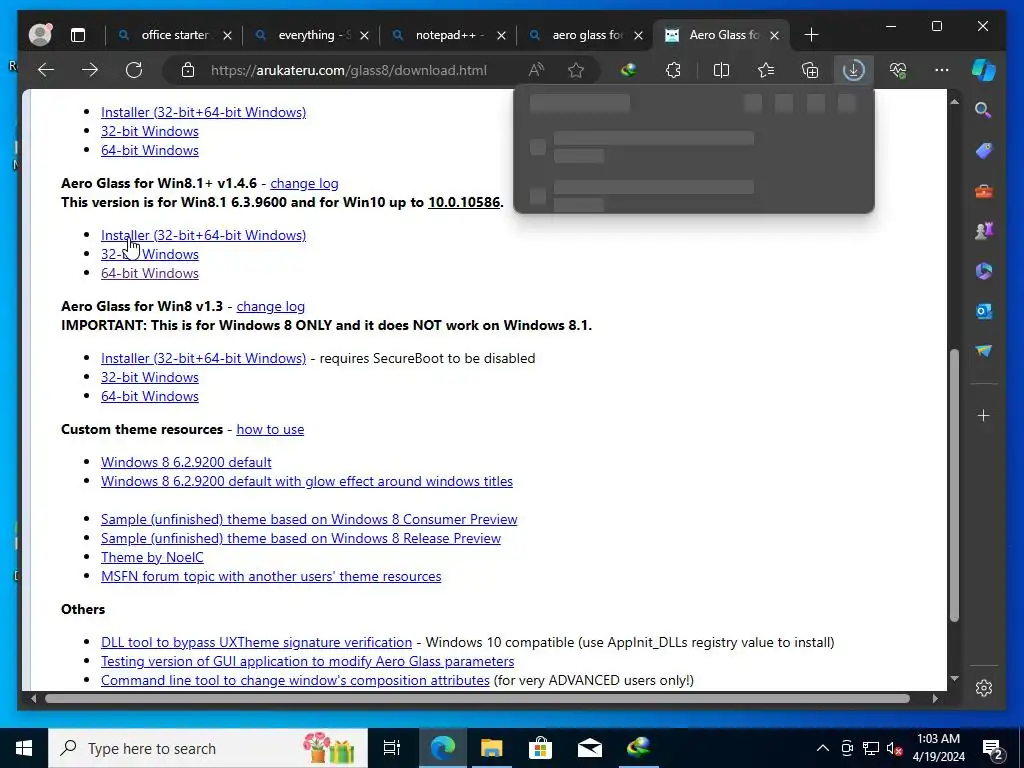Open Windows 8 6.2.9200 default link
The width and height of the screenshot is (1024, 768).
tap(186, 462)
